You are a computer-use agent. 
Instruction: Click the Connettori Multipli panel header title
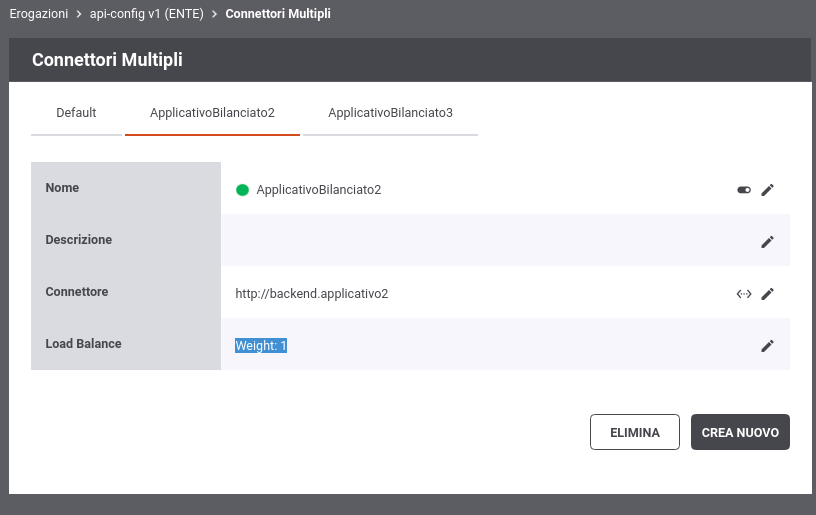click(x=107, y=60)
